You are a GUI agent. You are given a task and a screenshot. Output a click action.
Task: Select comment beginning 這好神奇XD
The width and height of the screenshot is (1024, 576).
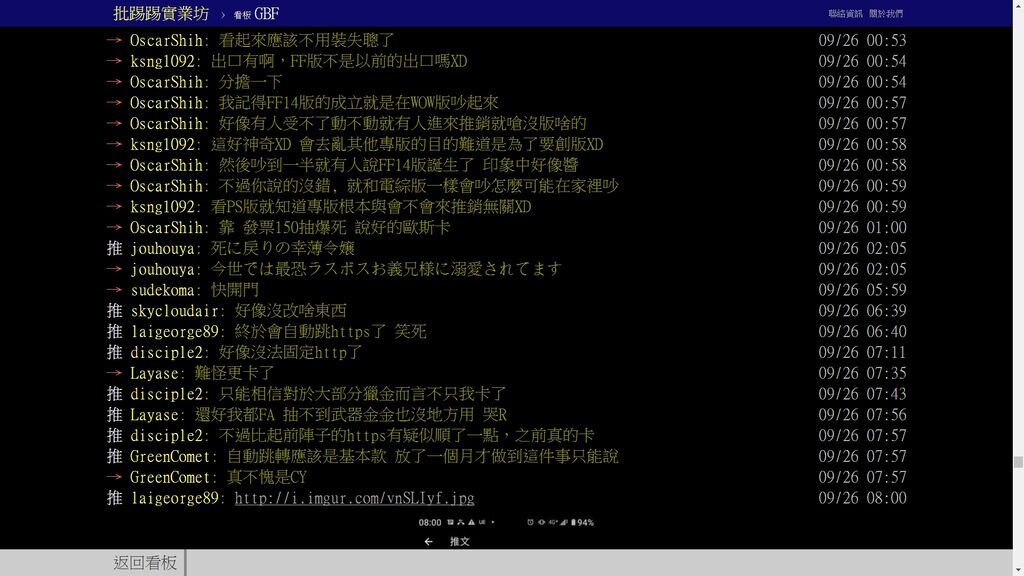pos(407,144)
